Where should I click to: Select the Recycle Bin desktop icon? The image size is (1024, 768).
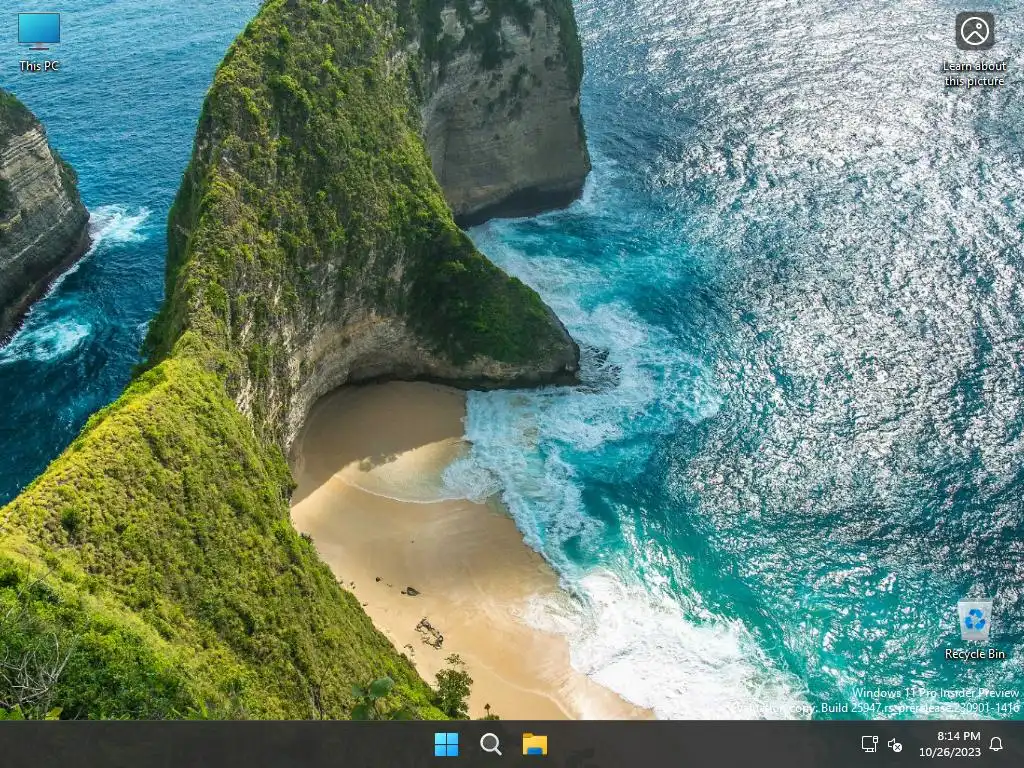tap(974, 629)
